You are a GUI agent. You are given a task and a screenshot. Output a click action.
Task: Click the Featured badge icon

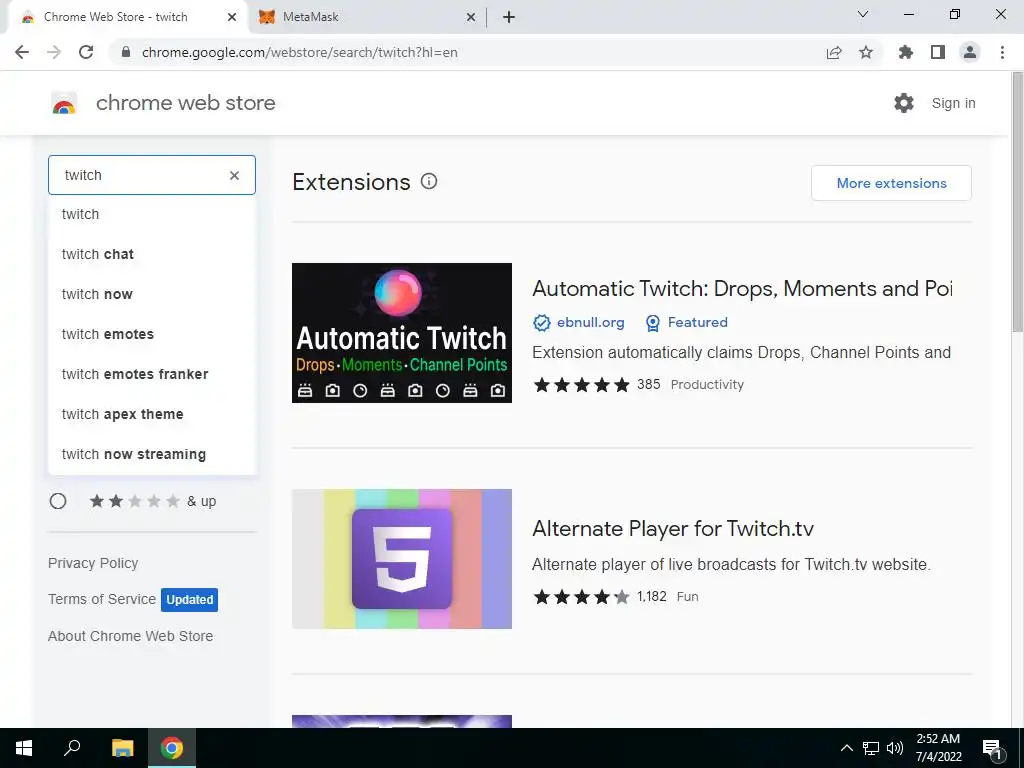coord(652,323)
